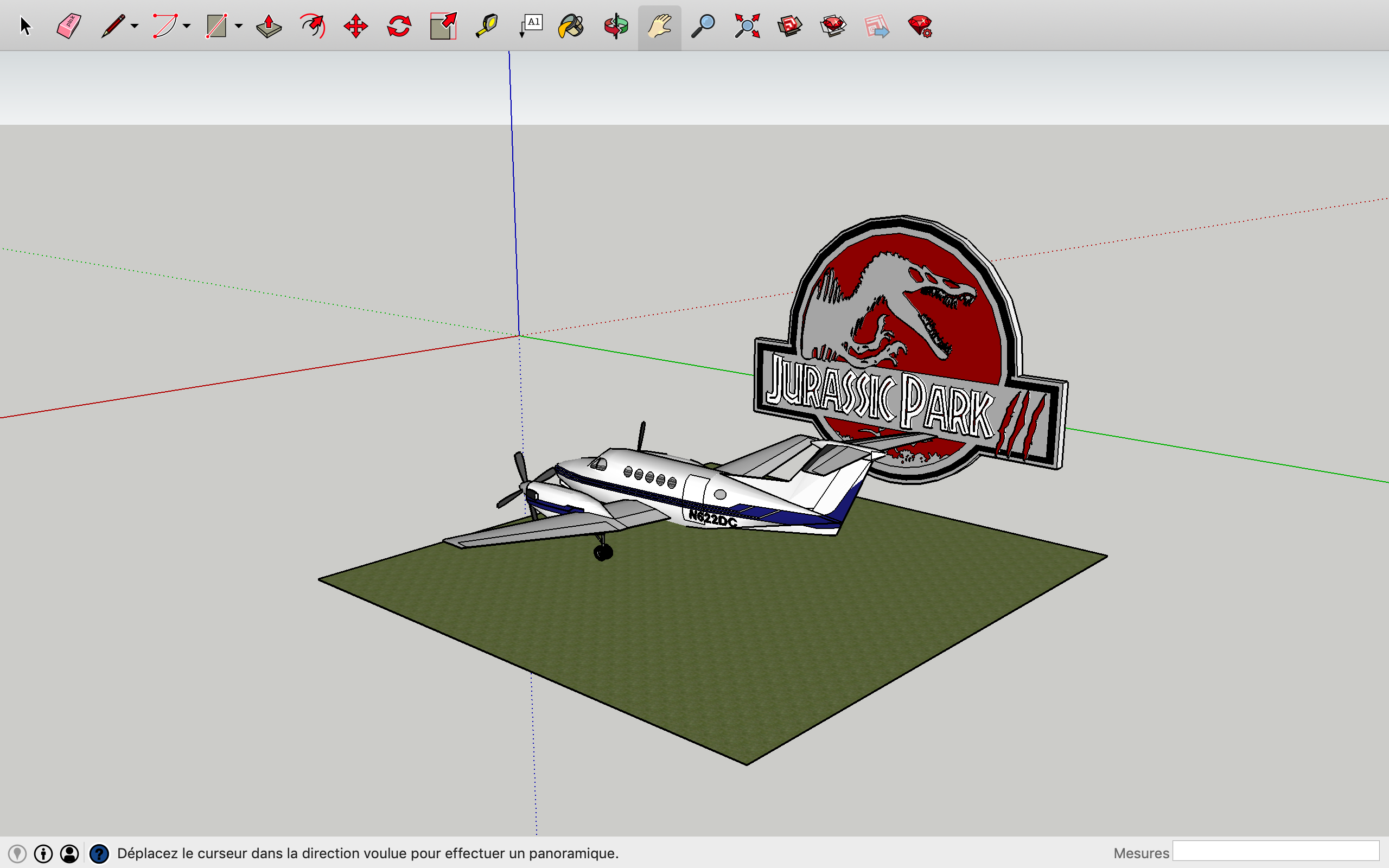The height and width of the screenshot is (868, 1389).
Task: Choose the Zoom magnifier tool
Action: [x=703, y=26]
